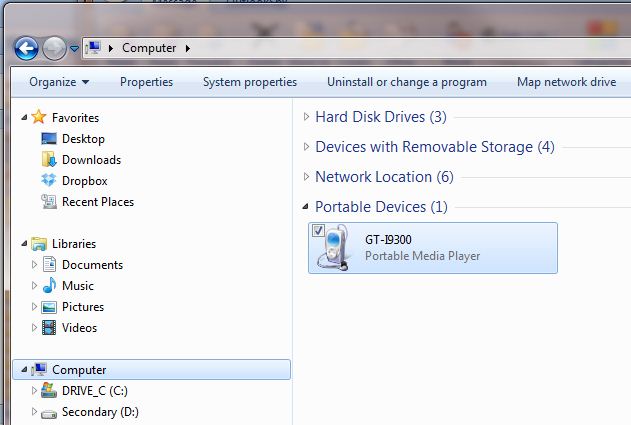
Task: Collapse the Libraries tree group
Action: (x=24, y=243)
